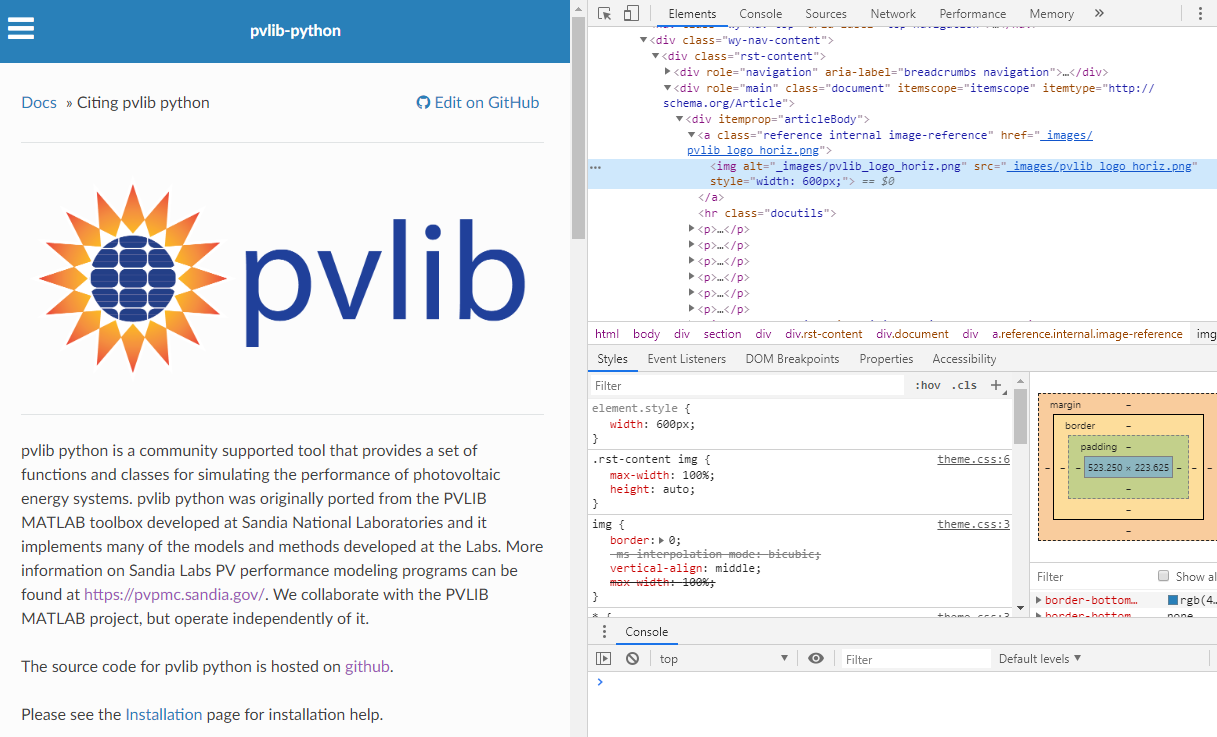Viewport: 1217px width, 737px height.
Task: Collapse the rst-content div node
Action: pyautogui.click(x=656, y=56)
